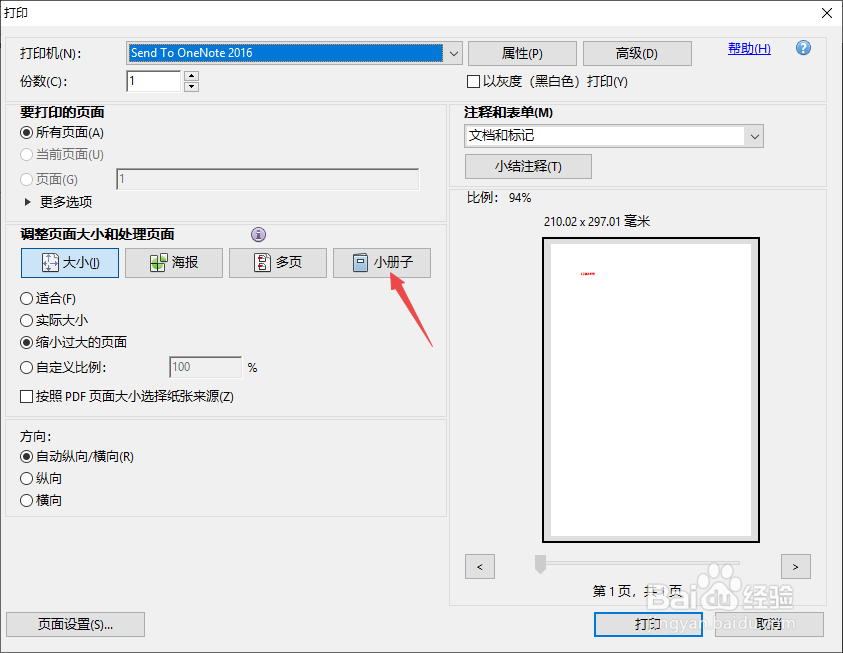This screenshot has height=653, width=843.
Task: Click inside the 份数 copies input field
Action: 155,82
